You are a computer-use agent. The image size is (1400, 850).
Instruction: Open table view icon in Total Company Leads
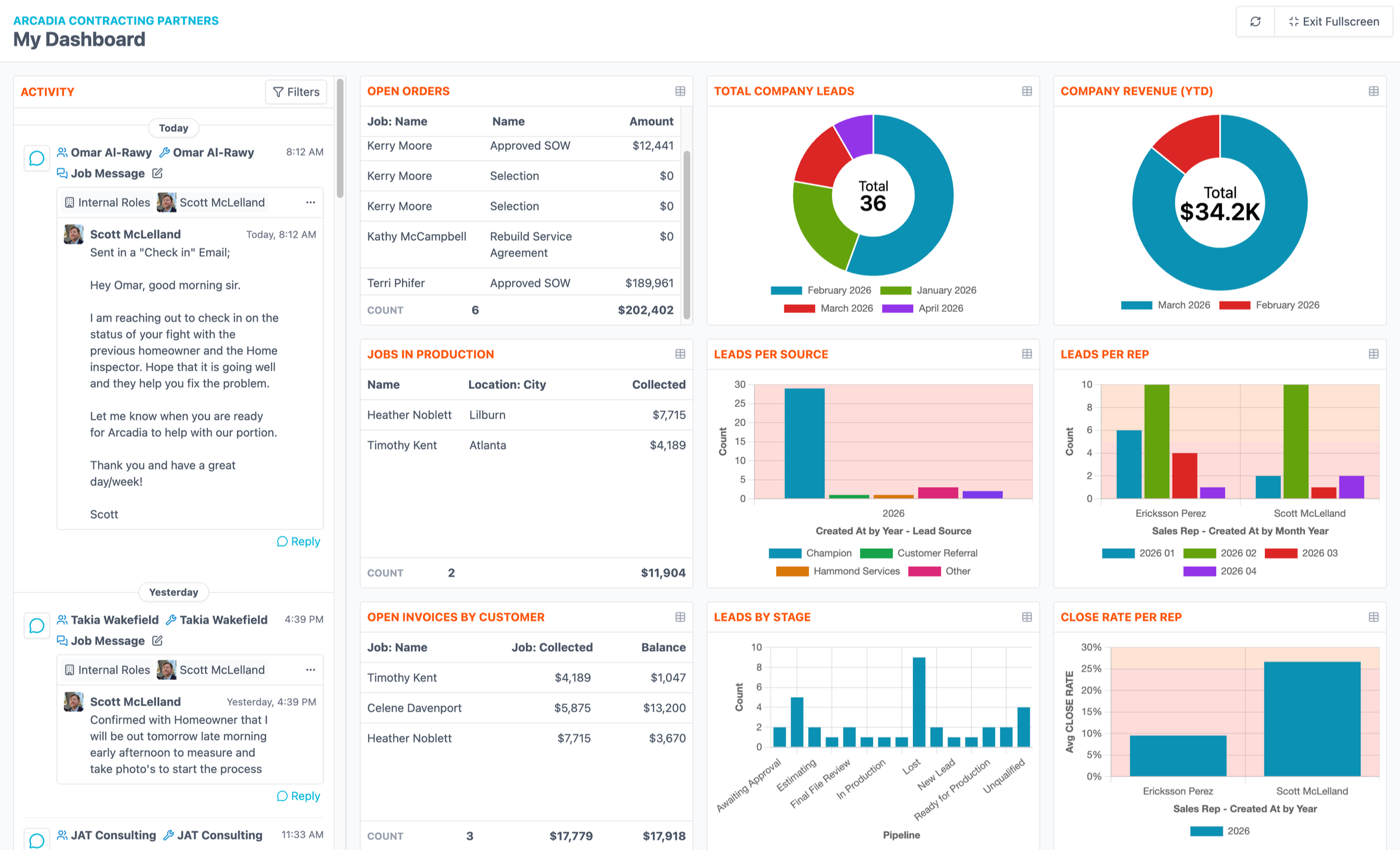[x=1026, y=91]
